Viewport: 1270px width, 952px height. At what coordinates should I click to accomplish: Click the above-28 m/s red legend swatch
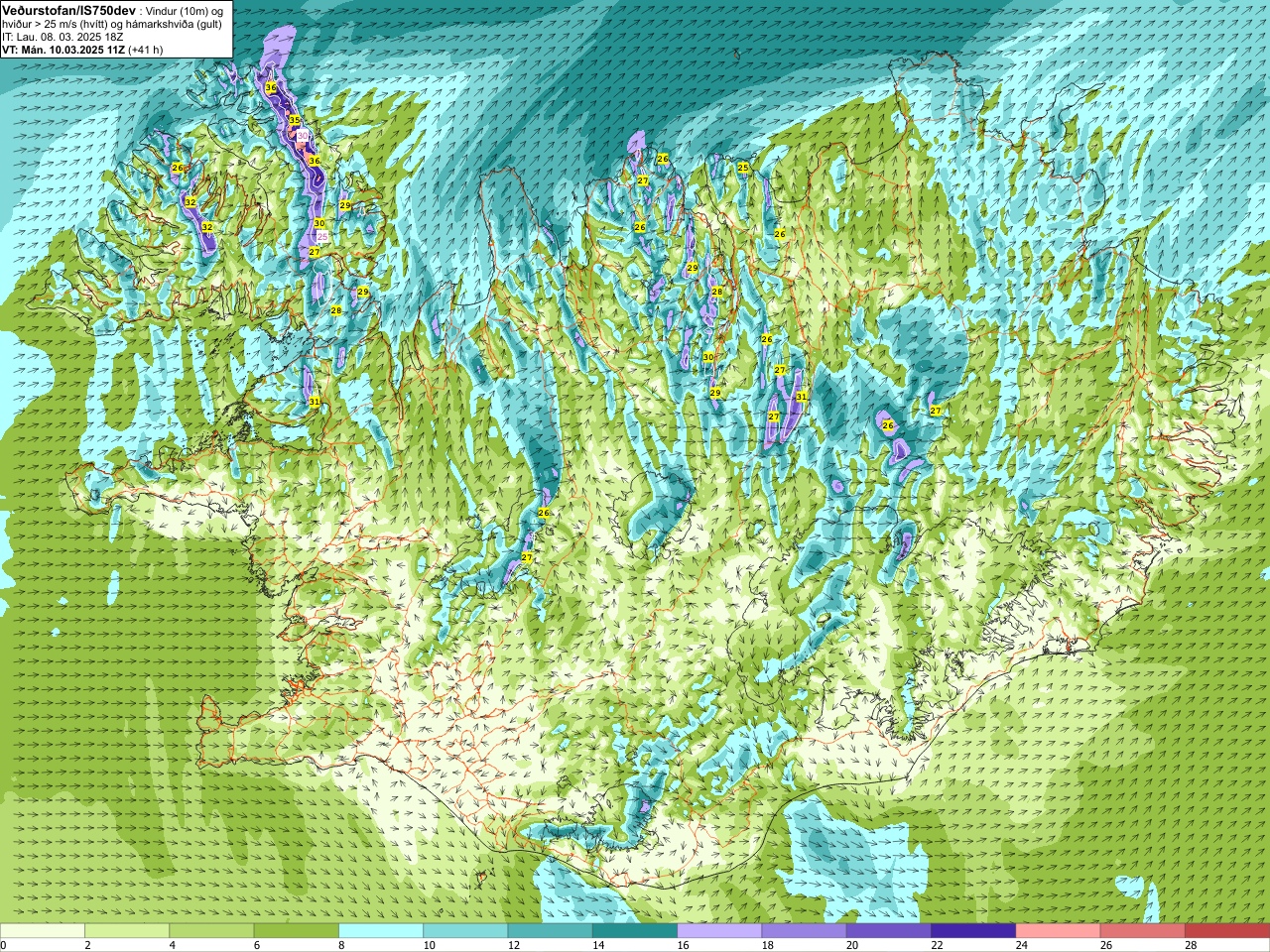click(x=1227, y=930)
